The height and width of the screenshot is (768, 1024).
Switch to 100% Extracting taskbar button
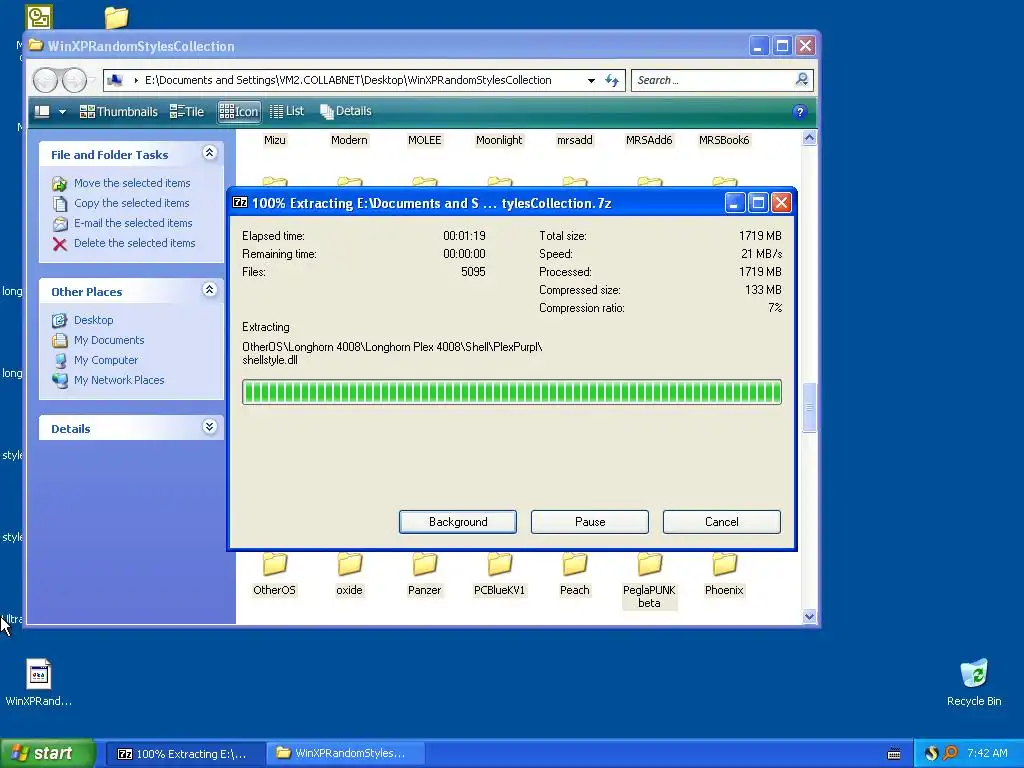point(185,754)
